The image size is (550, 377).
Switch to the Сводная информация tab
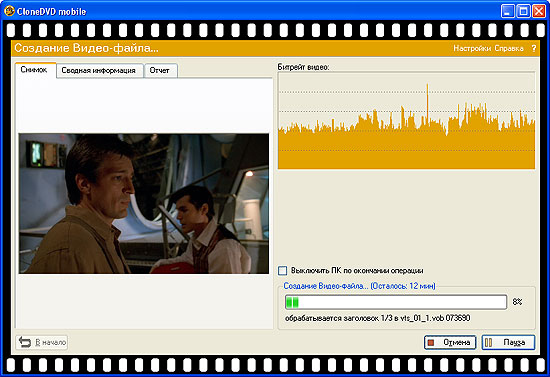(x=99, y=70)
